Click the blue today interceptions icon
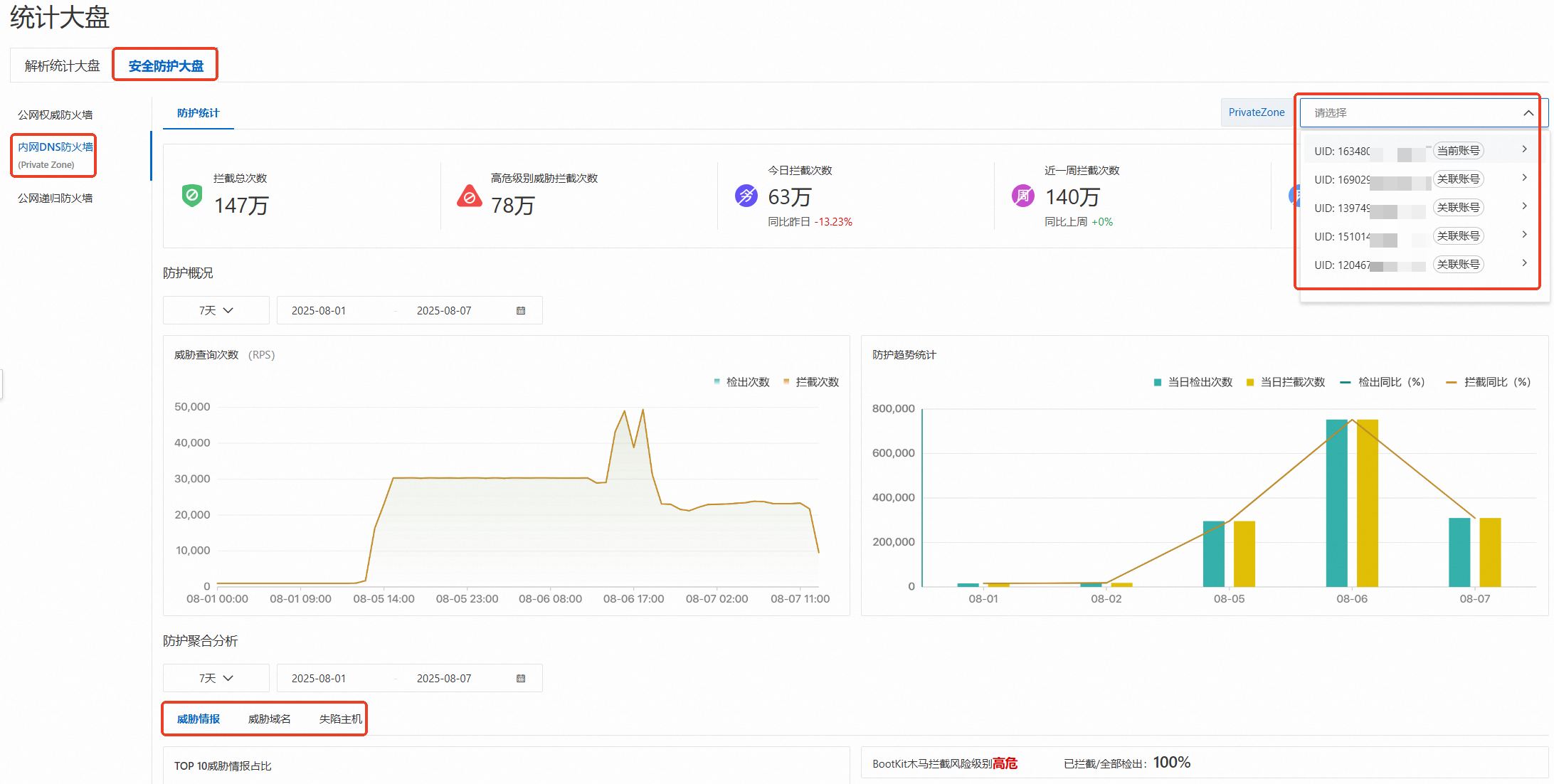This screenshot has height=784, width=1554. click(746, 195)
